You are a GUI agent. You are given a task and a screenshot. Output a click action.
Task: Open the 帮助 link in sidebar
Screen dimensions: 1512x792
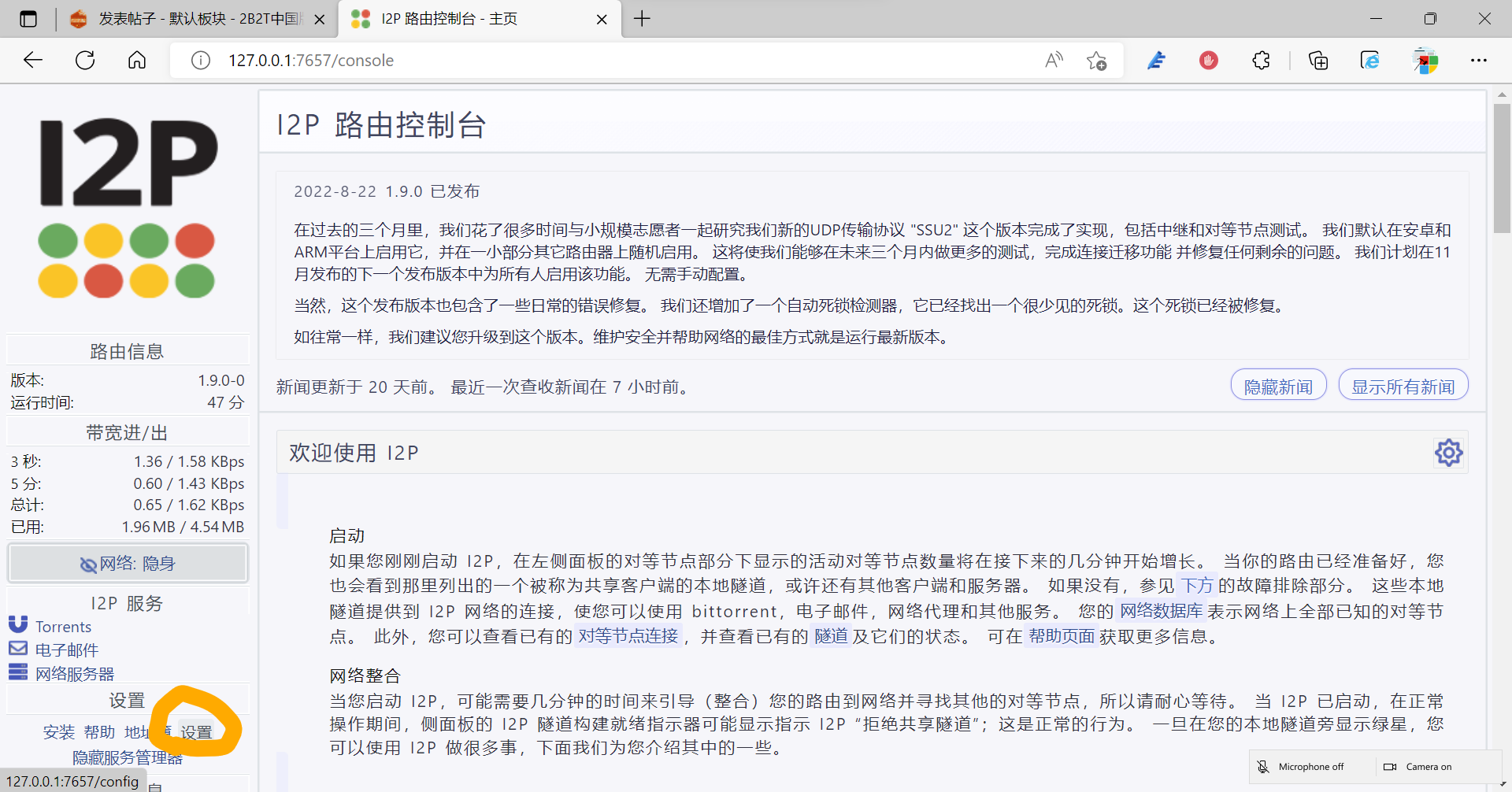100,732
